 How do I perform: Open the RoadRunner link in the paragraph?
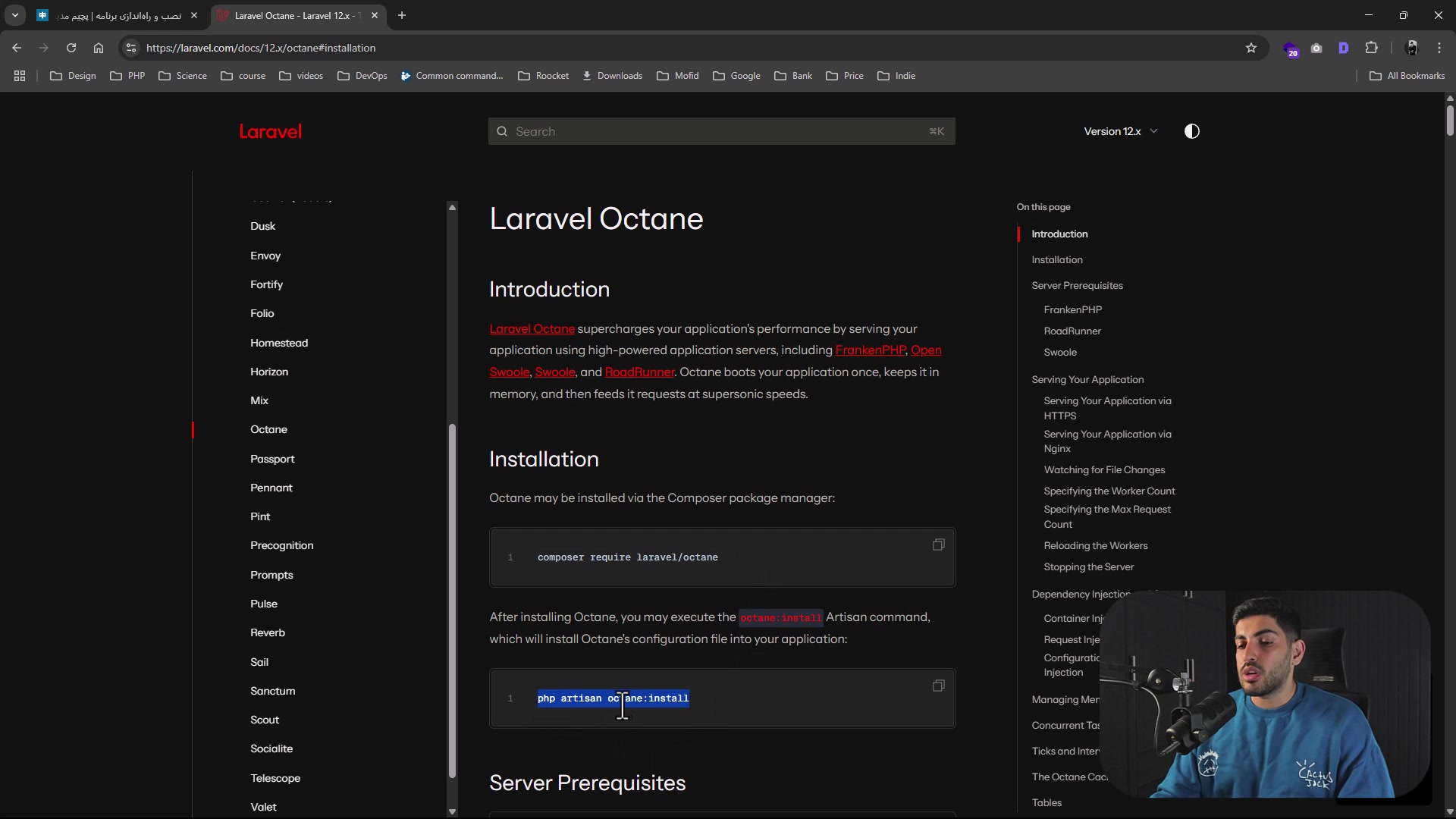(x=639, y=372)
